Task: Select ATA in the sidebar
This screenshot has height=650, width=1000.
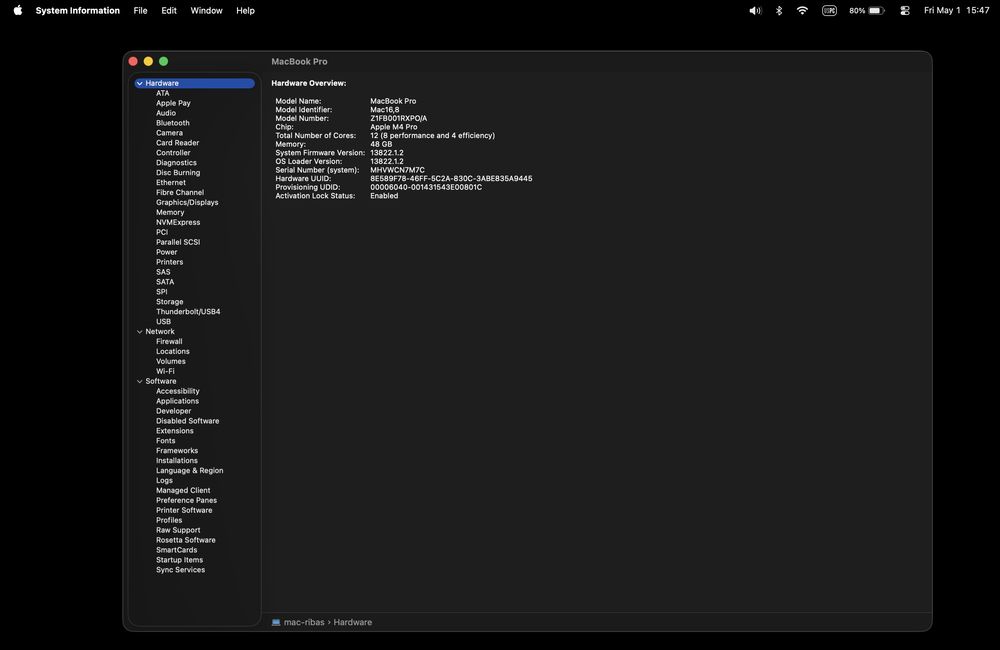Action: tap(163, 93)
